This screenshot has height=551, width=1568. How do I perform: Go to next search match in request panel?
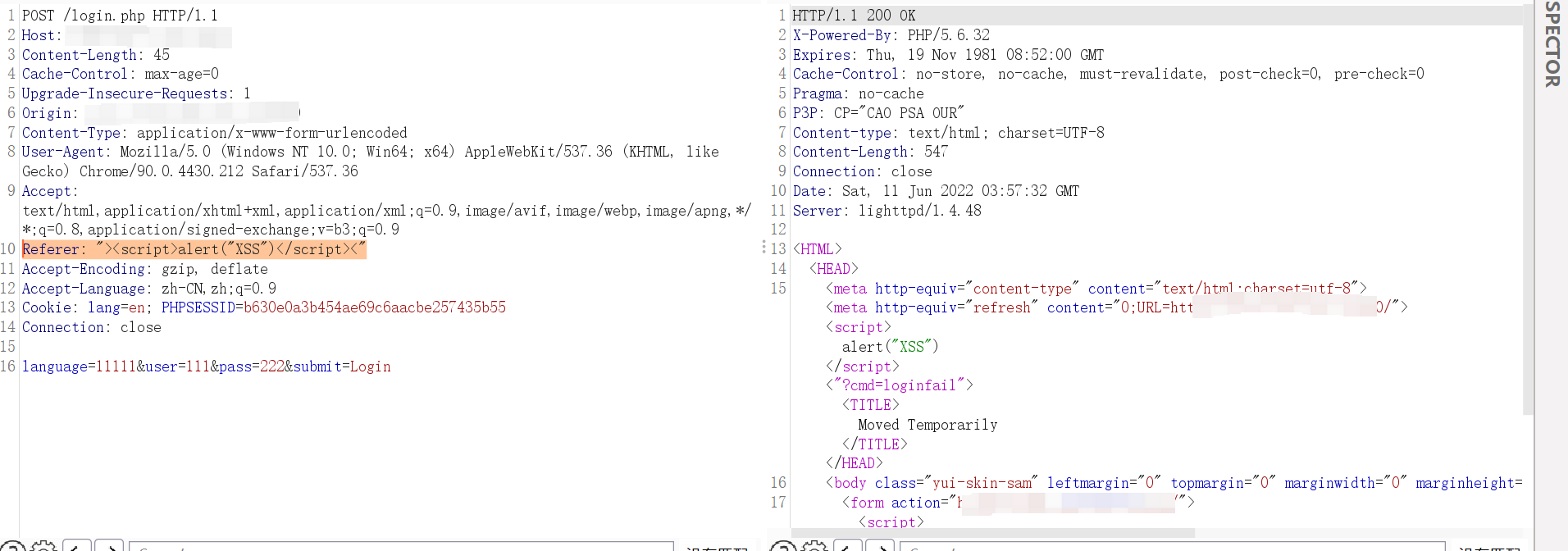109,546
